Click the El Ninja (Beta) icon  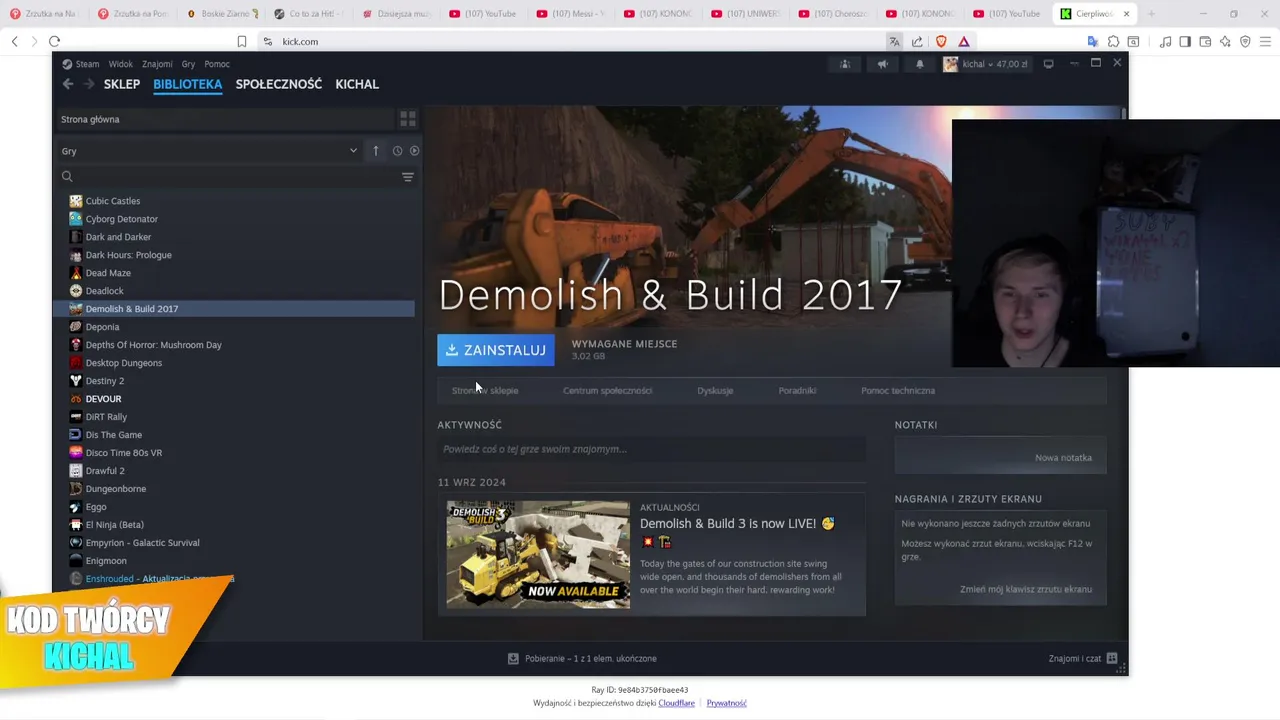pos(76,525)
